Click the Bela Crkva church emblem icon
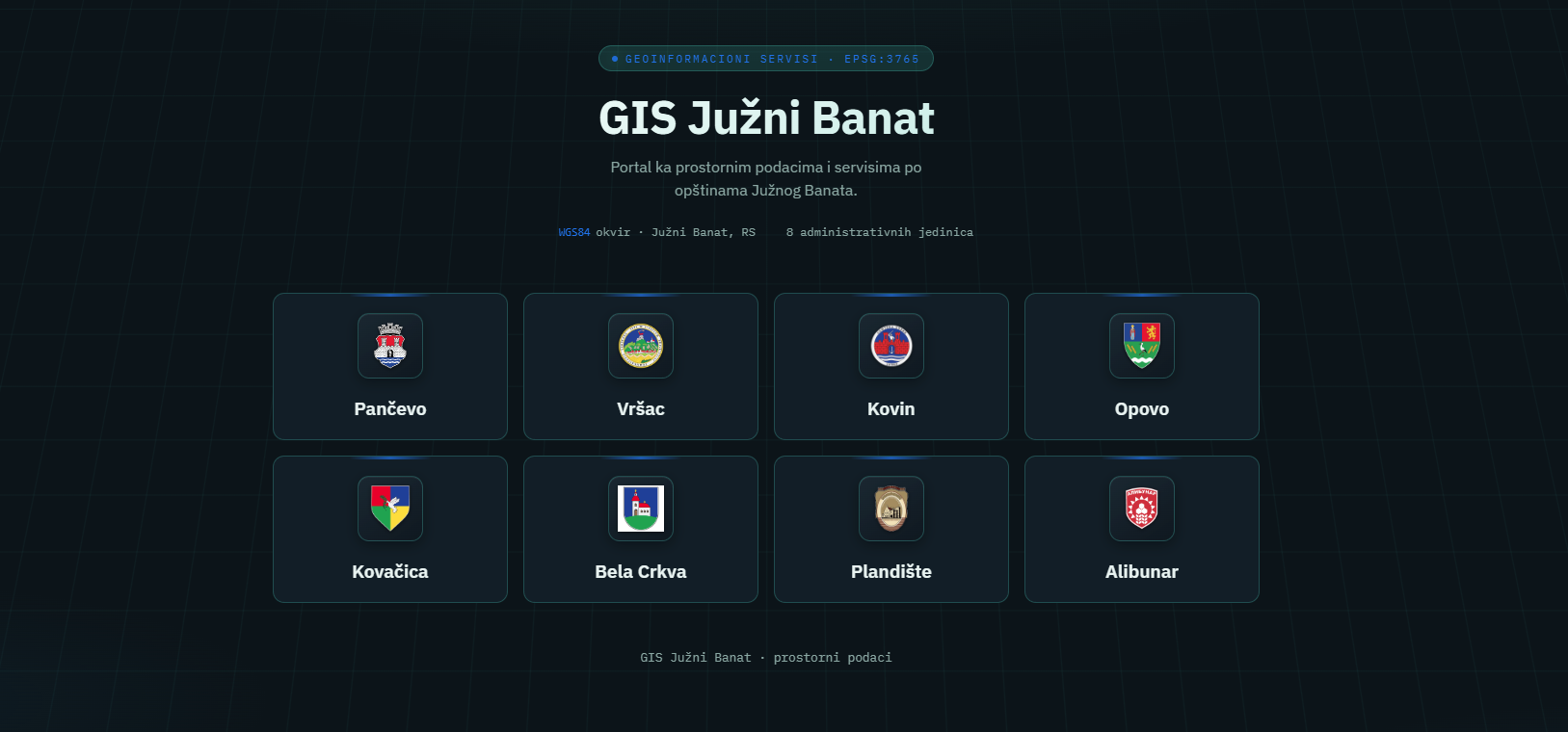This screenshot has width=1568, height=732. pos(641,509)
